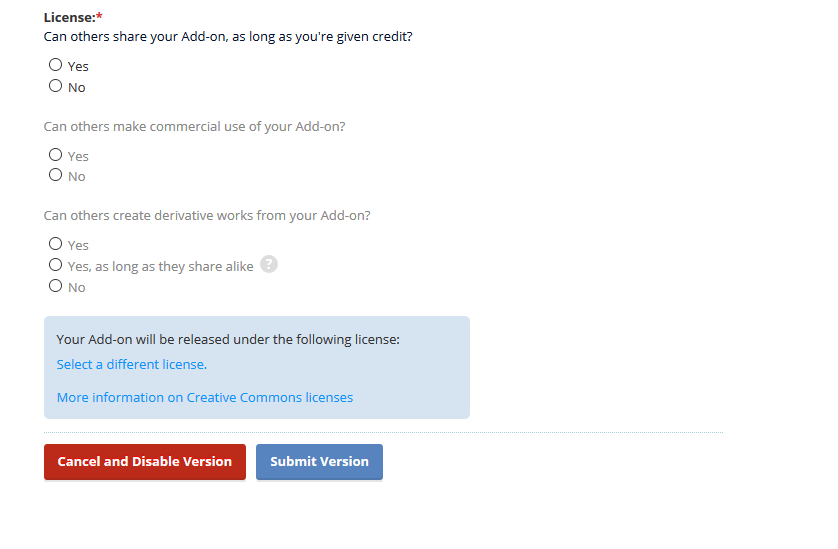The height and width of the screenshot is (549, 838).
Task: Click the derivative works question text
Action: tap(207, 215)
